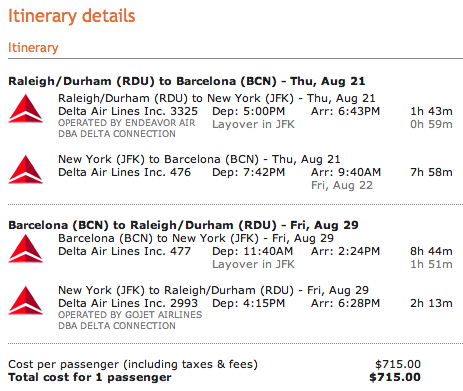Click Delta Air Lines Inc. 476 text

click(124, 172)
